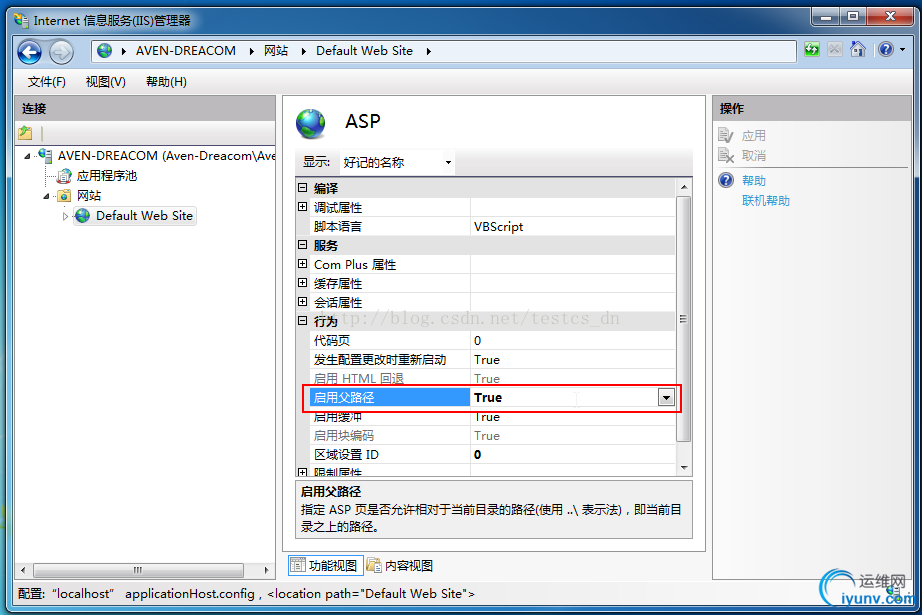This screenshot has height=615, width=922.
Task: Click the blue help icon beside 帮助
Action: click(x=726, y=180)
